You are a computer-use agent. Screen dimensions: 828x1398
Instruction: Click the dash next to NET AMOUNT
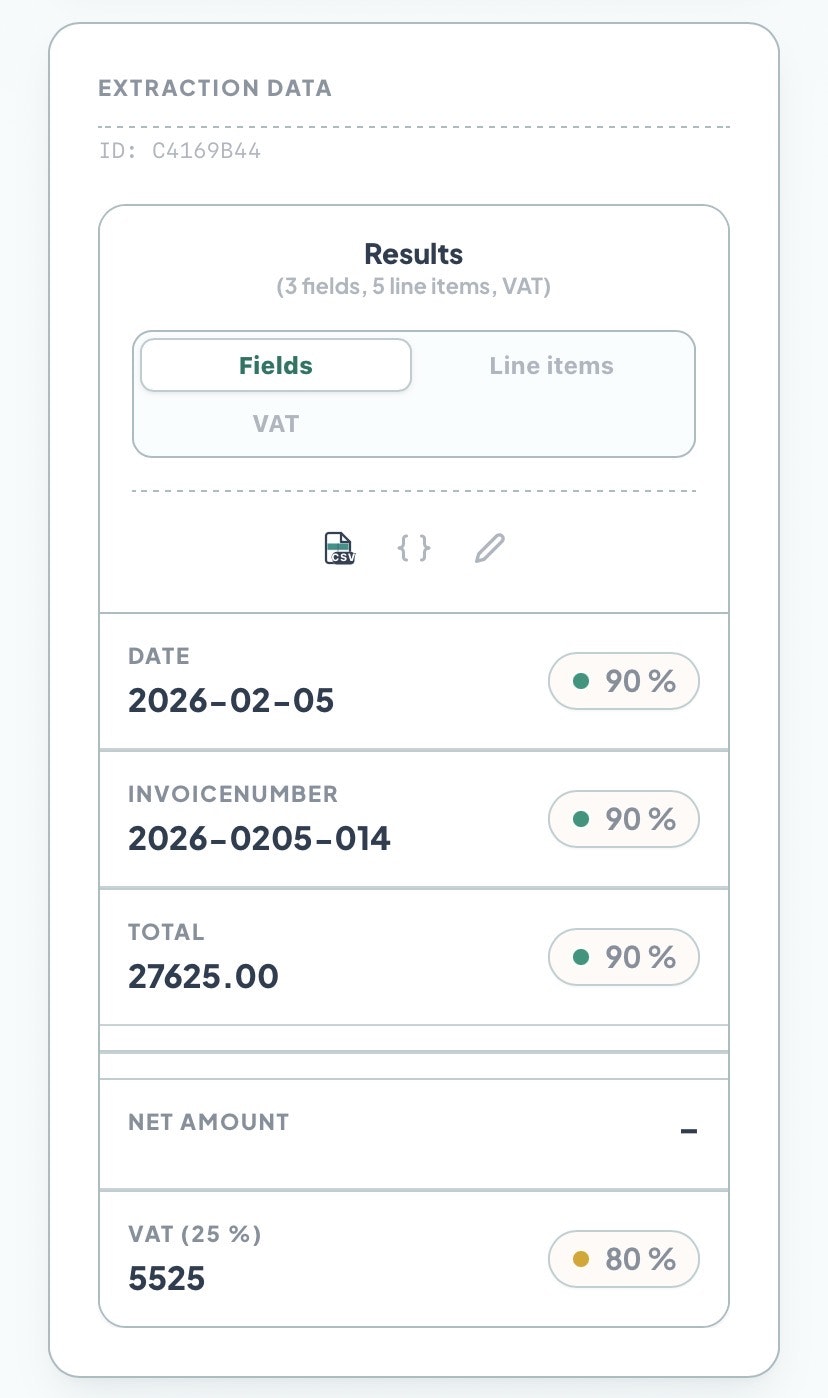tap(689, 1132)
